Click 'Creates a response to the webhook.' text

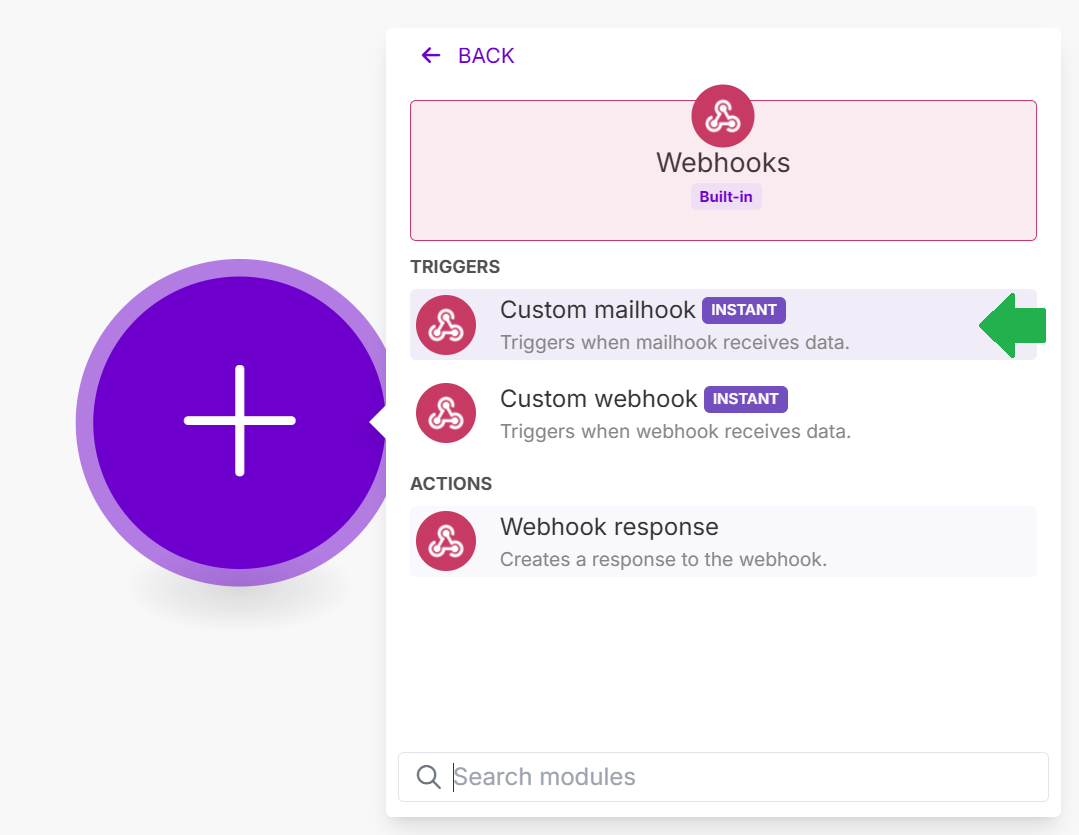coord(663,560)
